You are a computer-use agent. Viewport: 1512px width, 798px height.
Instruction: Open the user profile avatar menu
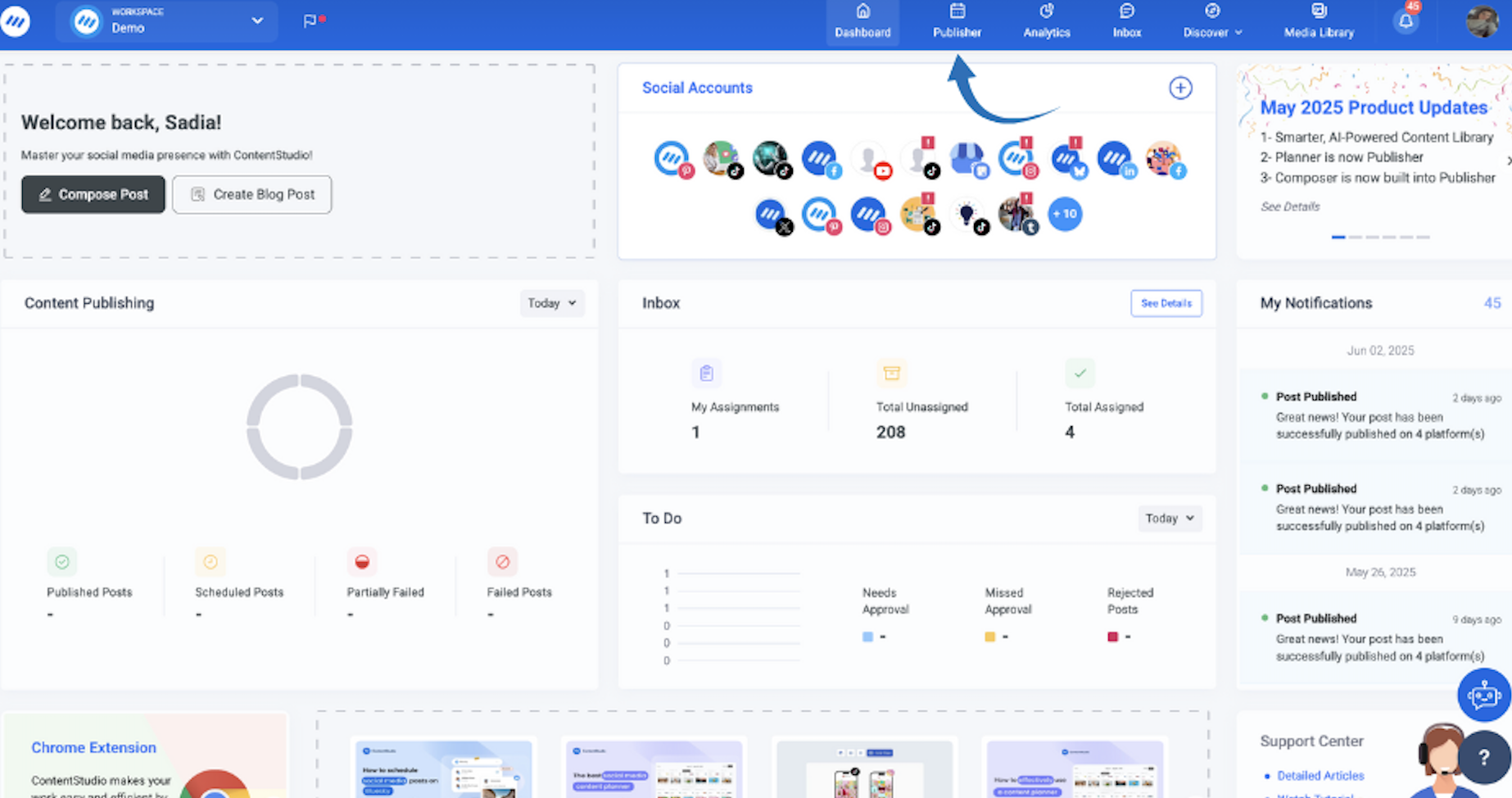[1482, 21]
